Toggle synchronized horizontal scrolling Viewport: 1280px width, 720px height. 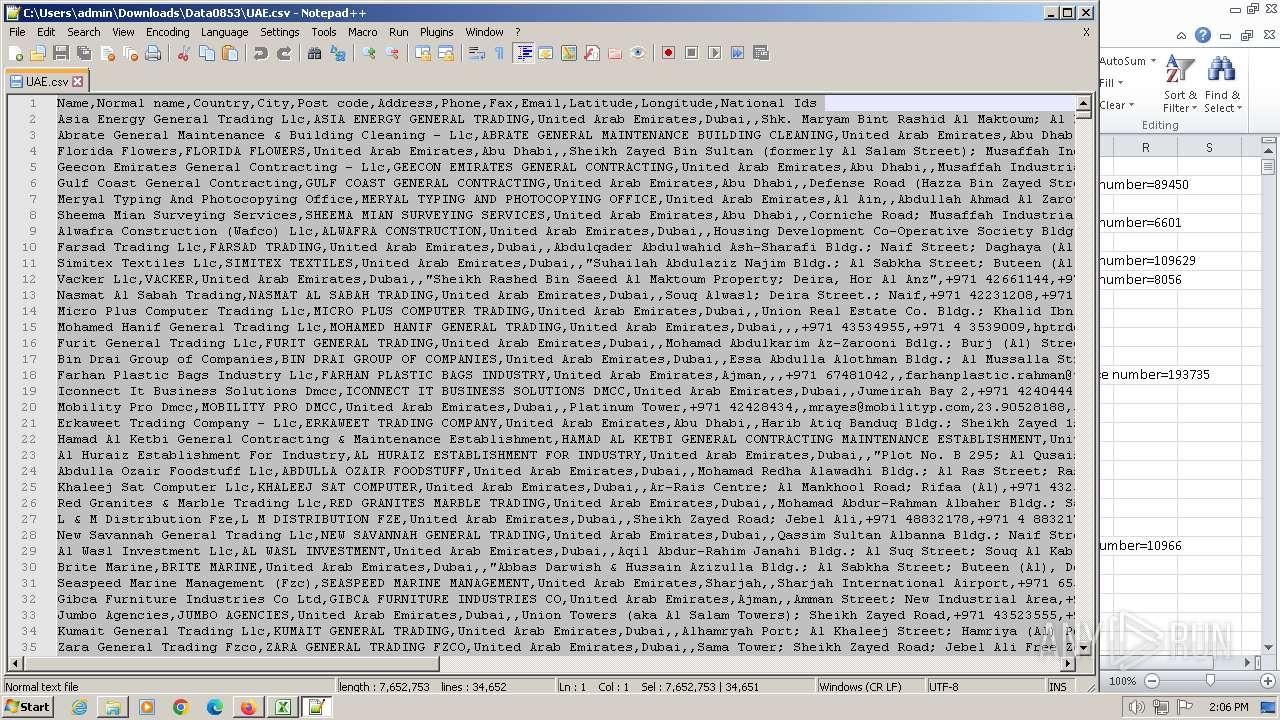[x=446, y=53]
